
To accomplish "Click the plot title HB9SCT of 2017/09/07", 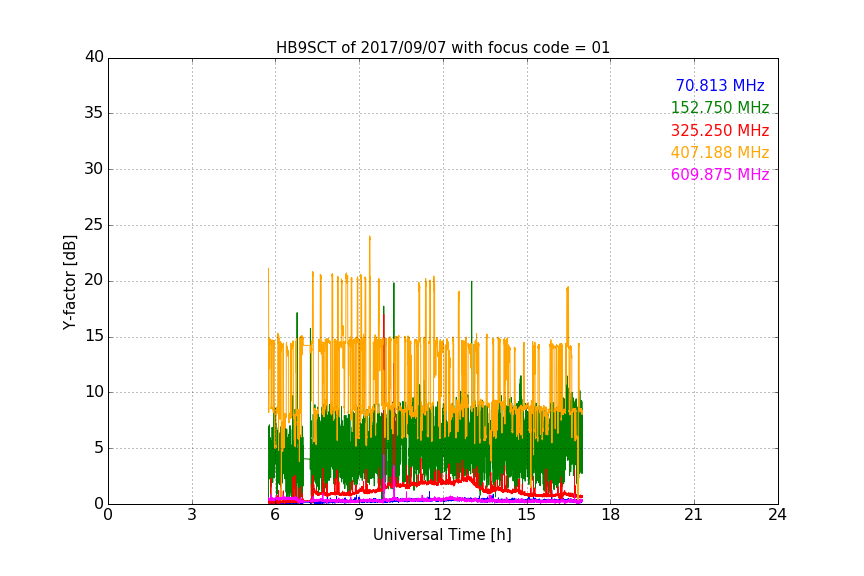I will click(443, 48).
